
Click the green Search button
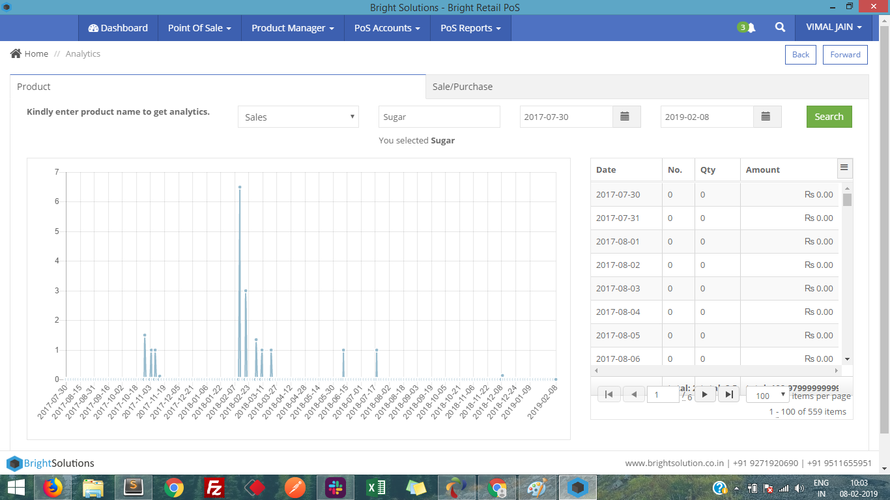pos(829,116)
